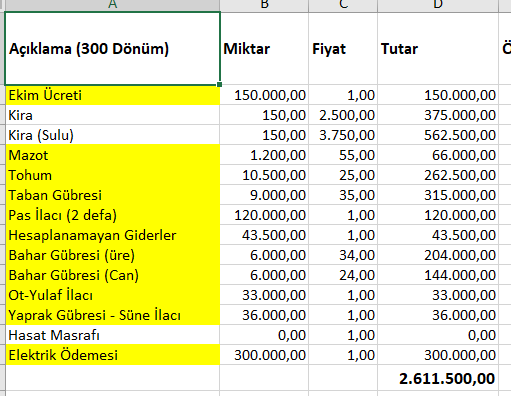The image size is (511, 396).
Task: Click the 'Miktar' header cell
Action: 264,49
